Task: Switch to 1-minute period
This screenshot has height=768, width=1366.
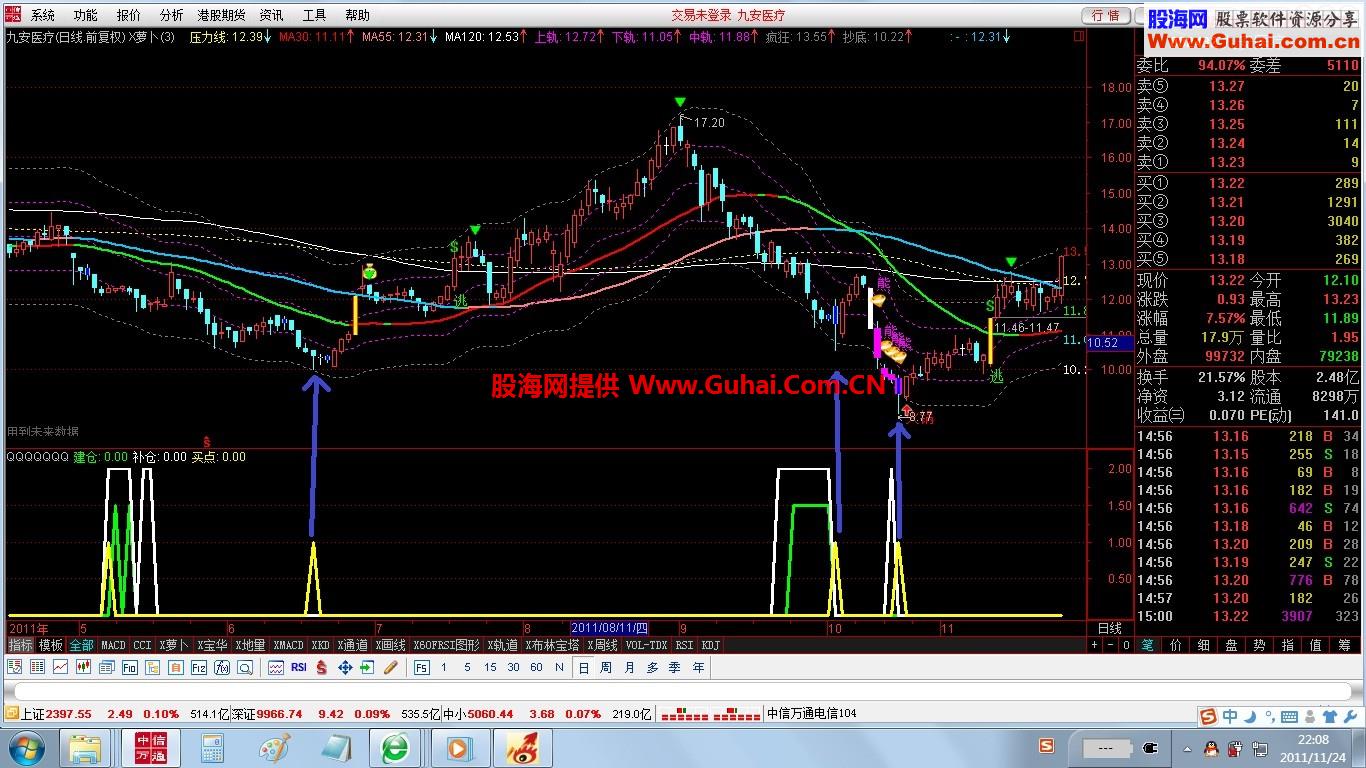Action: point(443,667)
